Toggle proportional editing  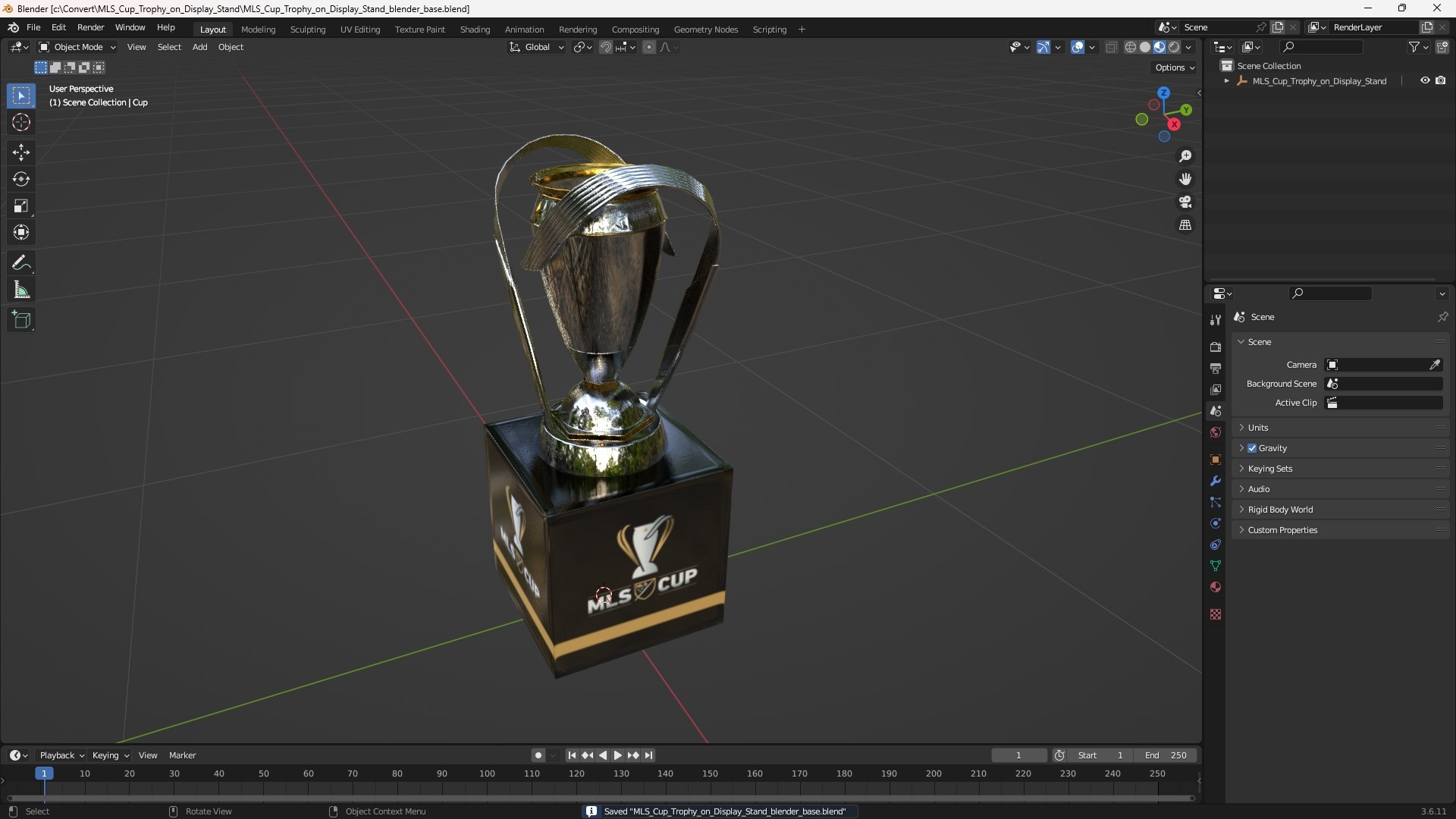[649, 47]
